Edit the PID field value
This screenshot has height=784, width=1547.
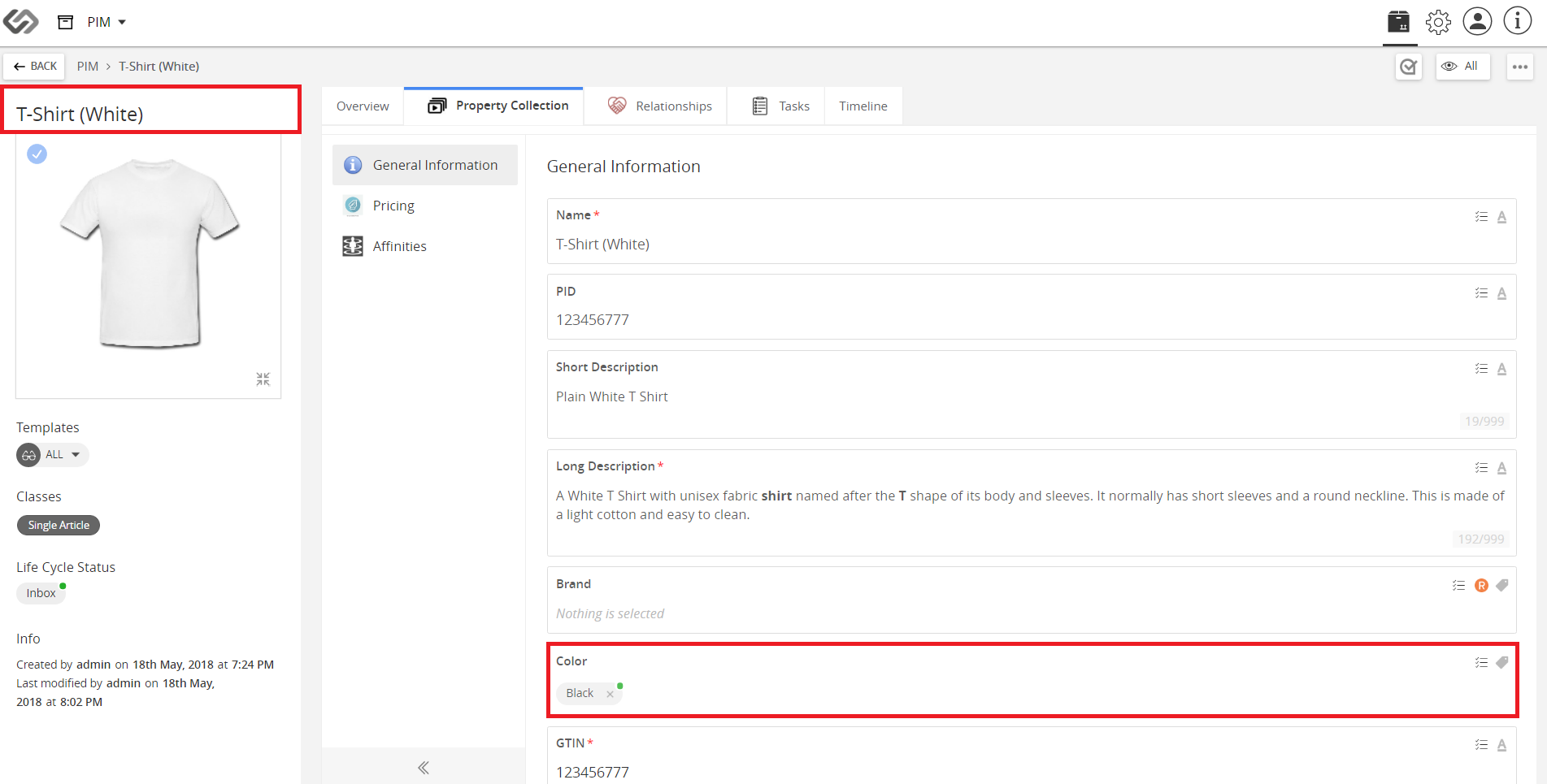[x=1032, y=320]
